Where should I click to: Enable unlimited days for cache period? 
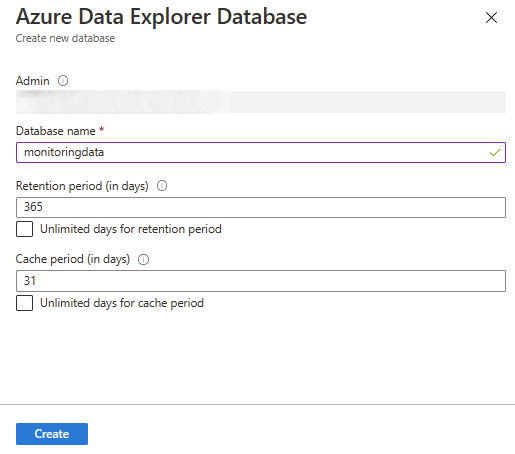tap(25, 303)
